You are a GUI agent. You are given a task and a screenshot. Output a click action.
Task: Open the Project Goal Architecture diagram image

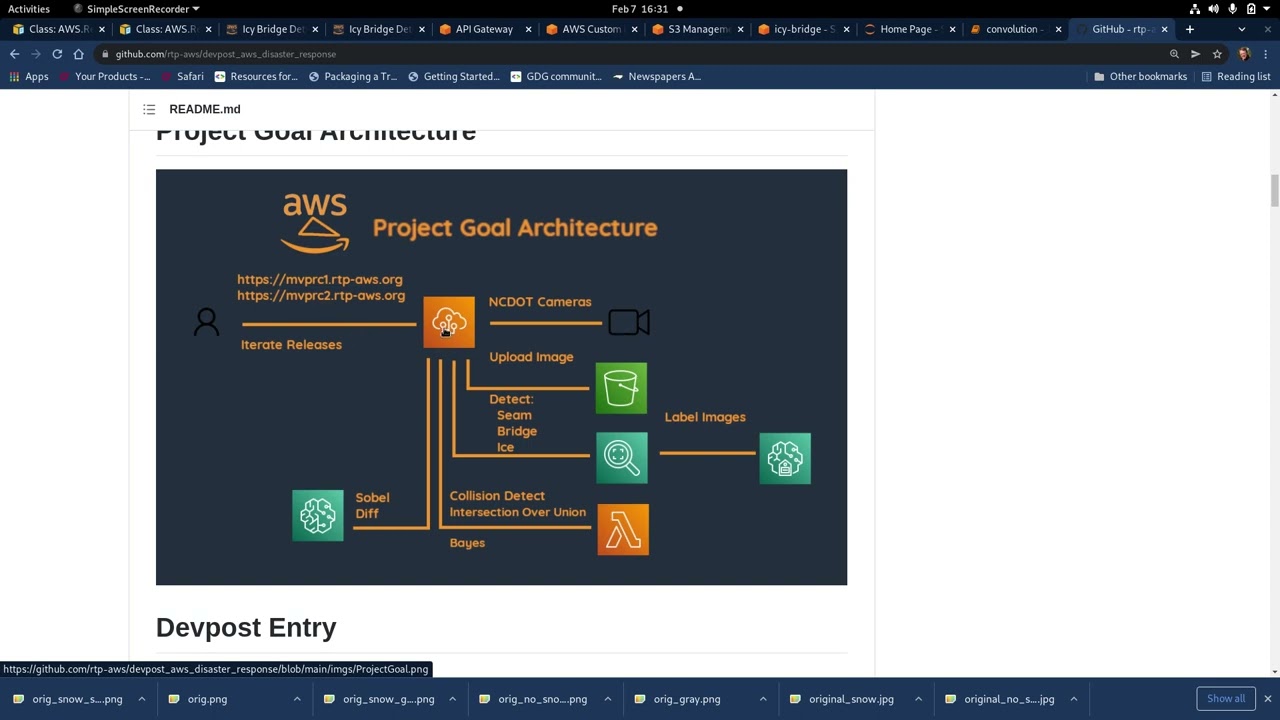(x=501, y=377)
